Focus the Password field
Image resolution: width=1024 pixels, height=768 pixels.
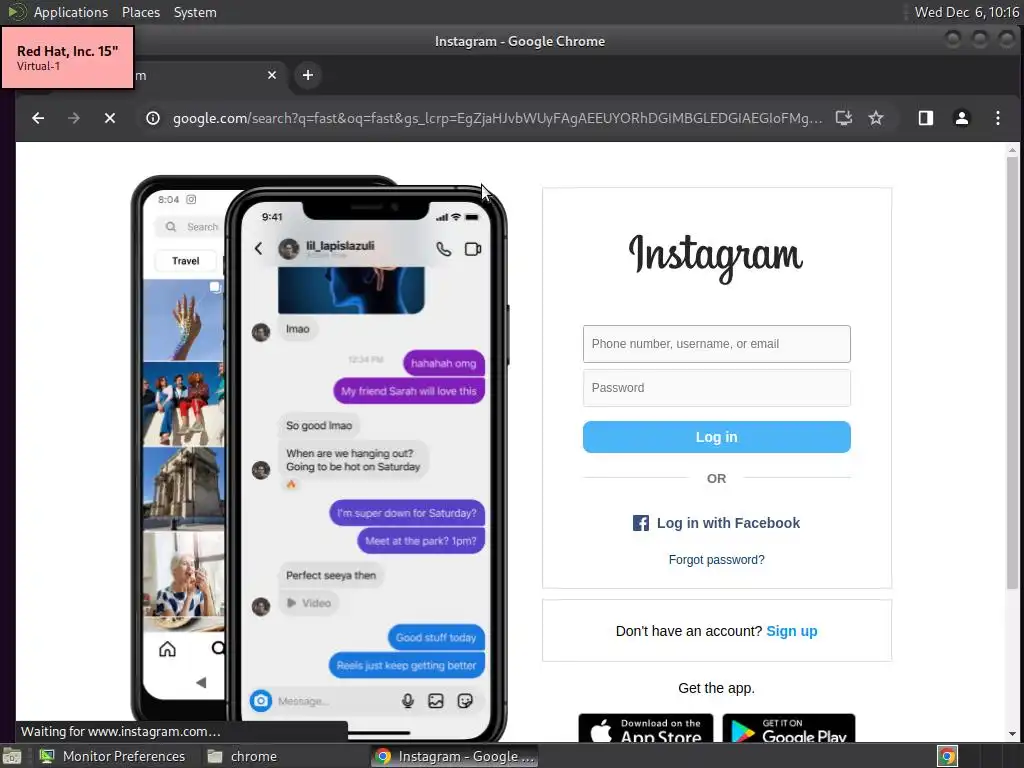716,388
